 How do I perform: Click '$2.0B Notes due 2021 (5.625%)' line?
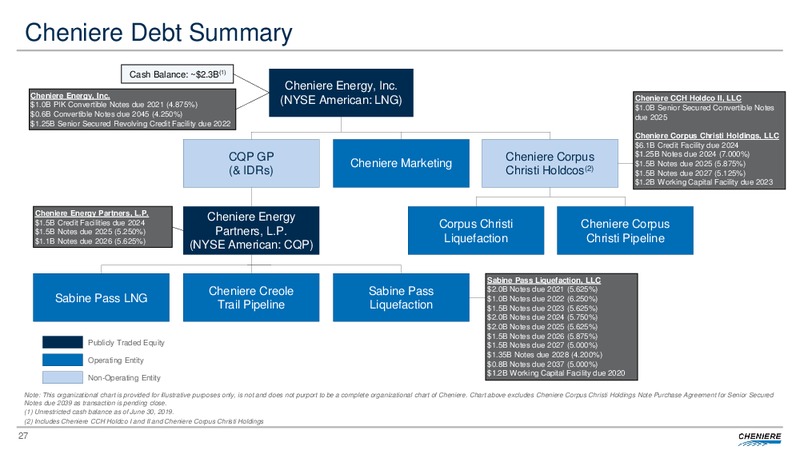(x=542, y=289)
